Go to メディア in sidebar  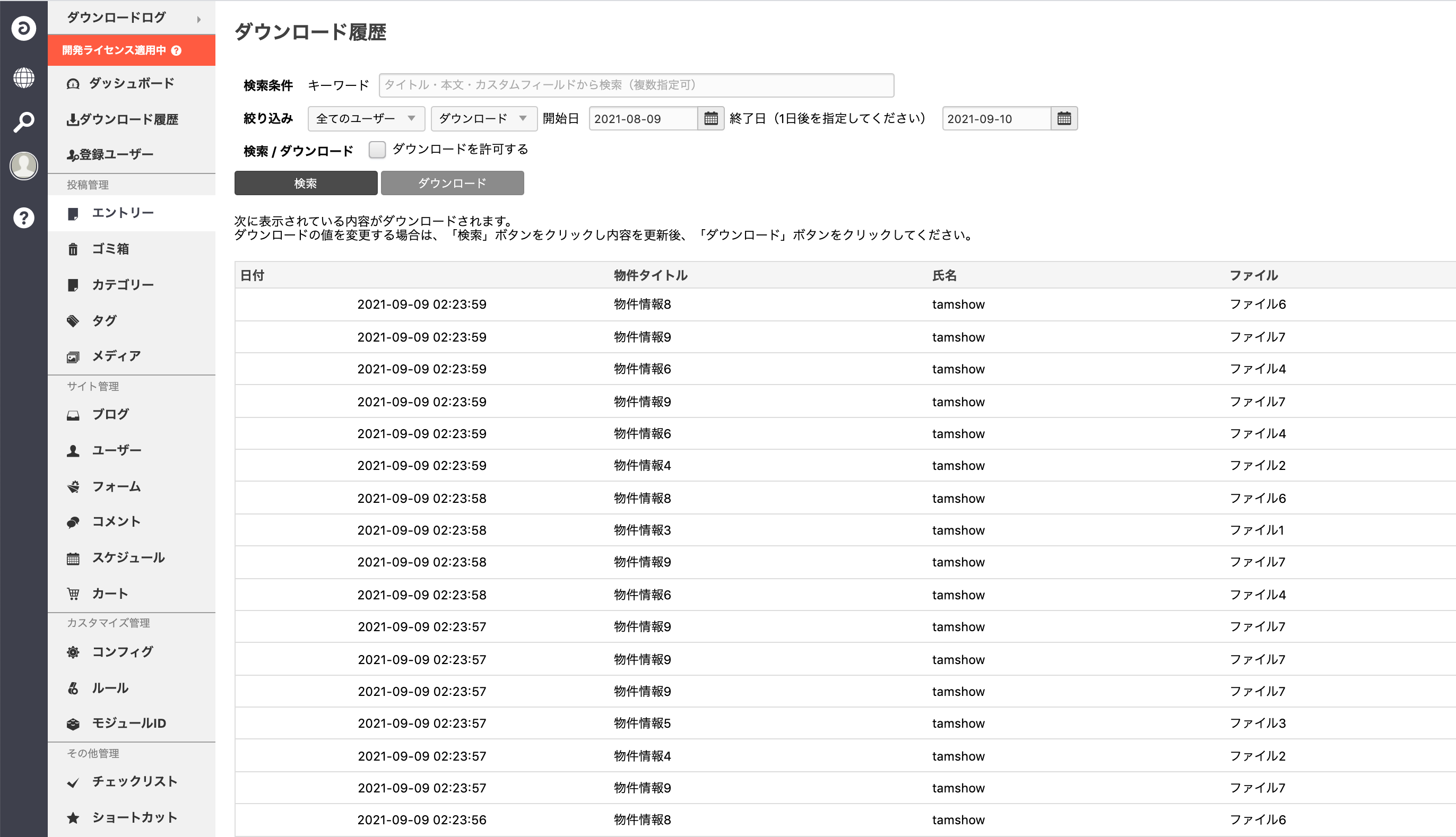pos(132,356)
